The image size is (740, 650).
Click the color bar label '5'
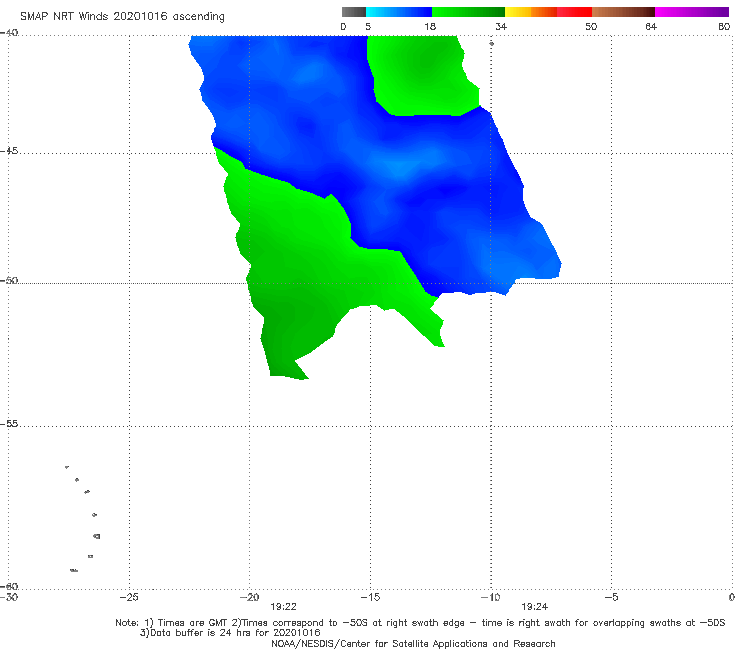point(368,26)
